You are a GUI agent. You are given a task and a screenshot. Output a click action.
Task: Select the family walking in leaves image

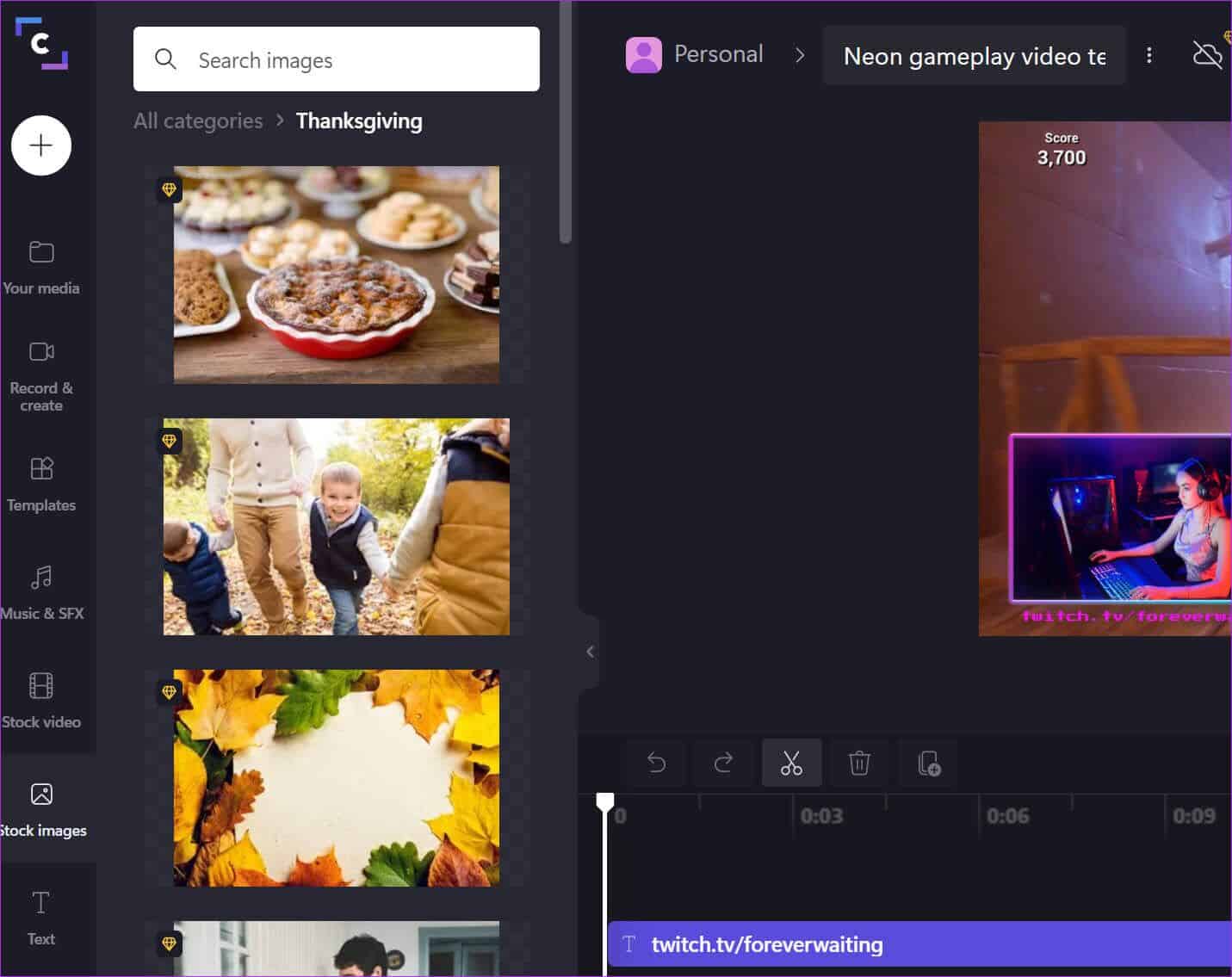point(337,527)
